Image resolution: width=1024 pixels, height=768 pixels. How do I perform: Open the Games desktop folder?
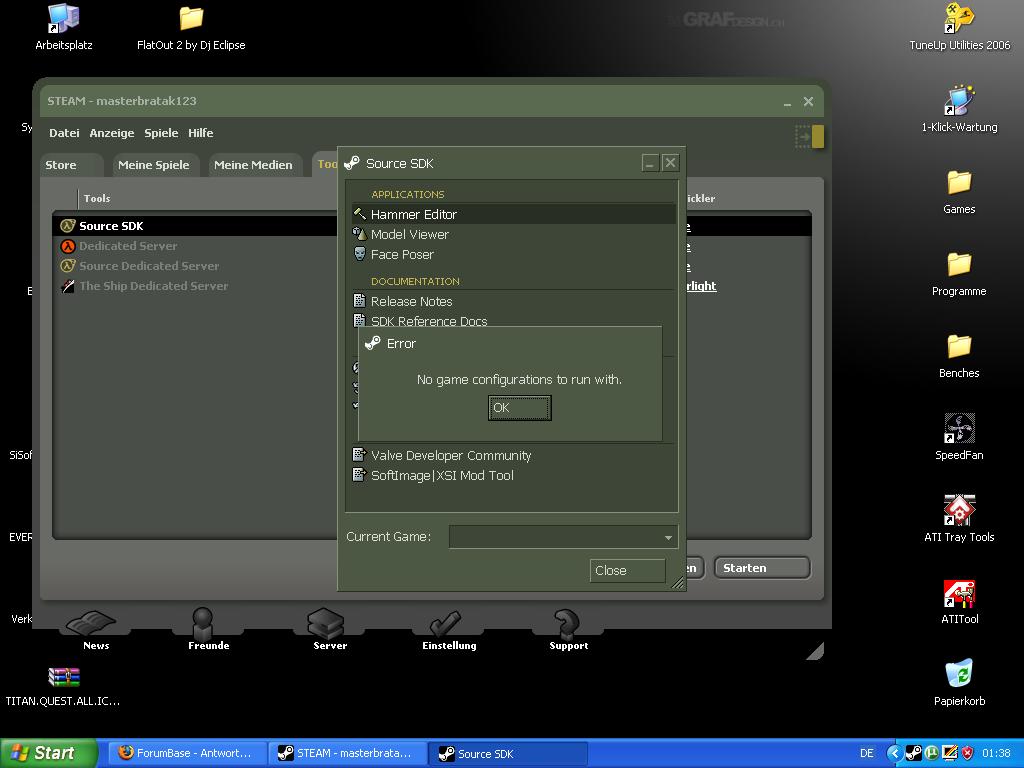(959, 191)
